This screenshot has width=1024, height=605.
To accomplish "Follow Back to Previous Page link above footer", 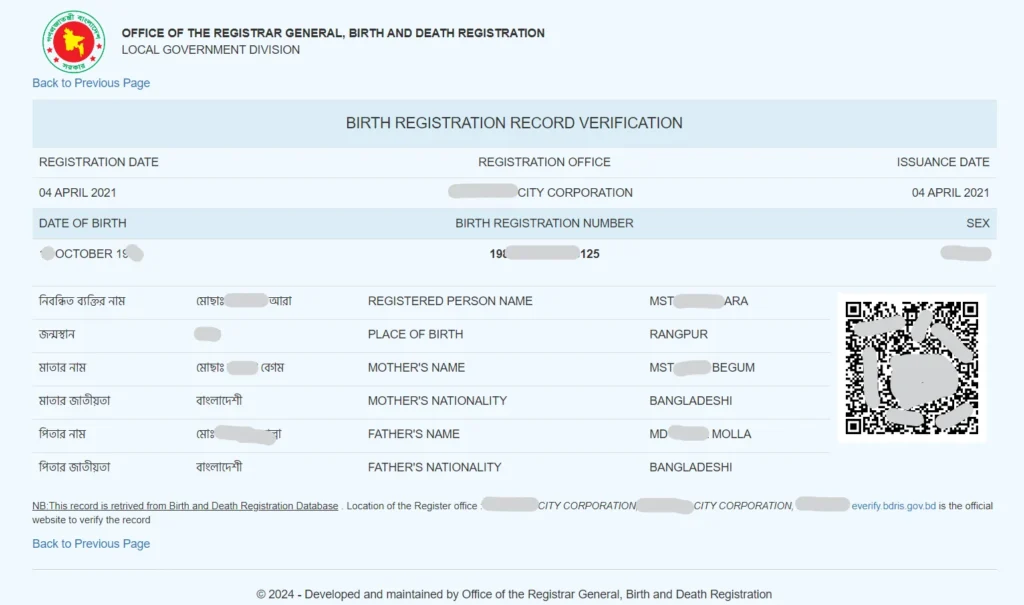I will (x=91, y=544).
